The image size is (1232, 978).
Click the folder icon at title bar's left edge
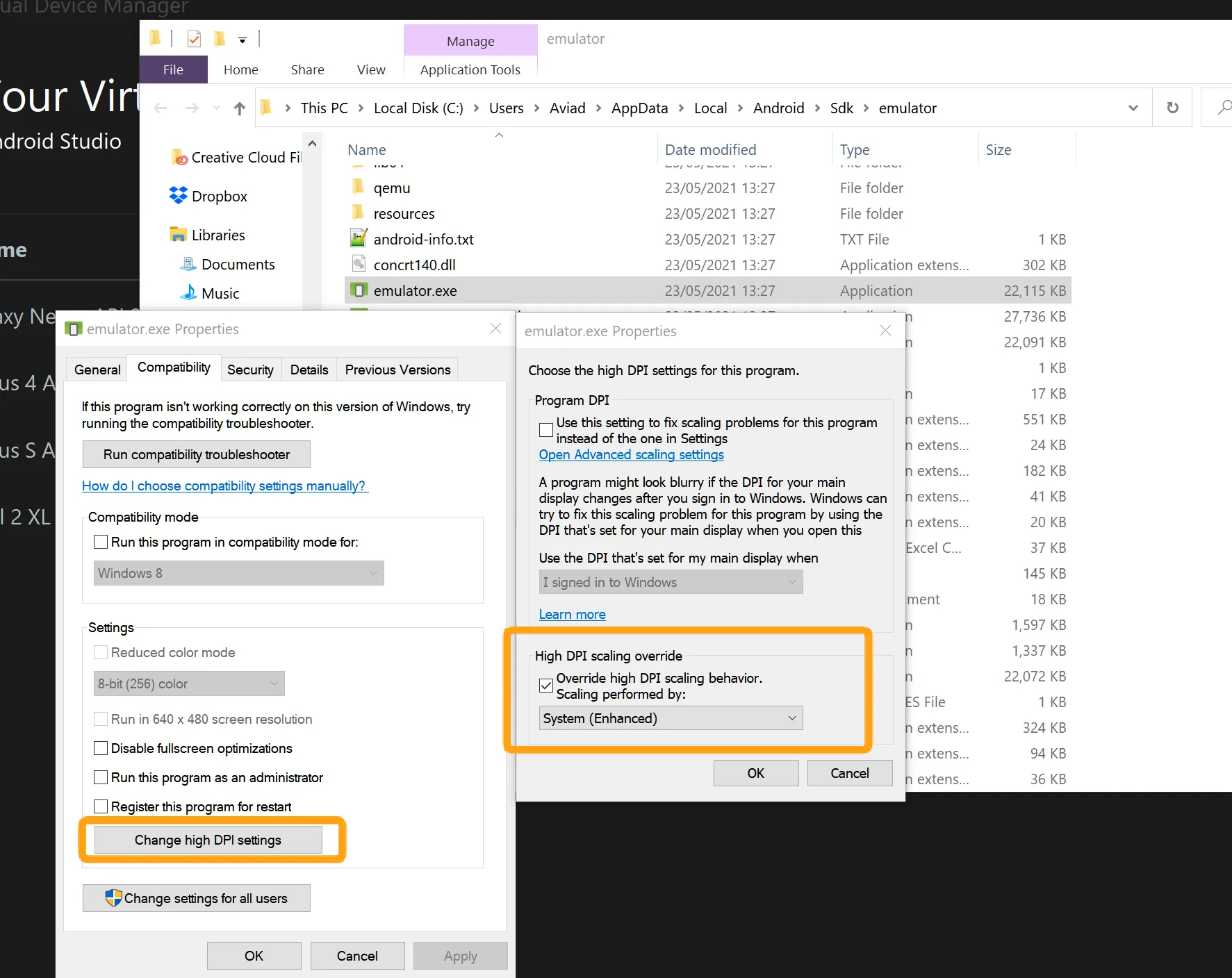tap(155, 38)
